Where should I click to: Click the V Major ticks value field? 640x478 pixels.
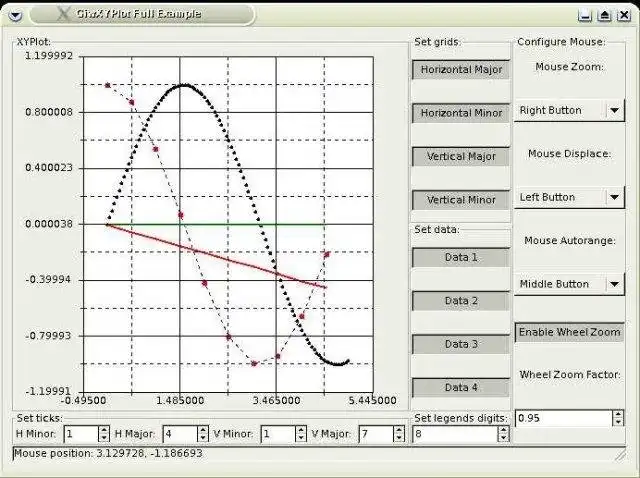[x=376, y=434]
